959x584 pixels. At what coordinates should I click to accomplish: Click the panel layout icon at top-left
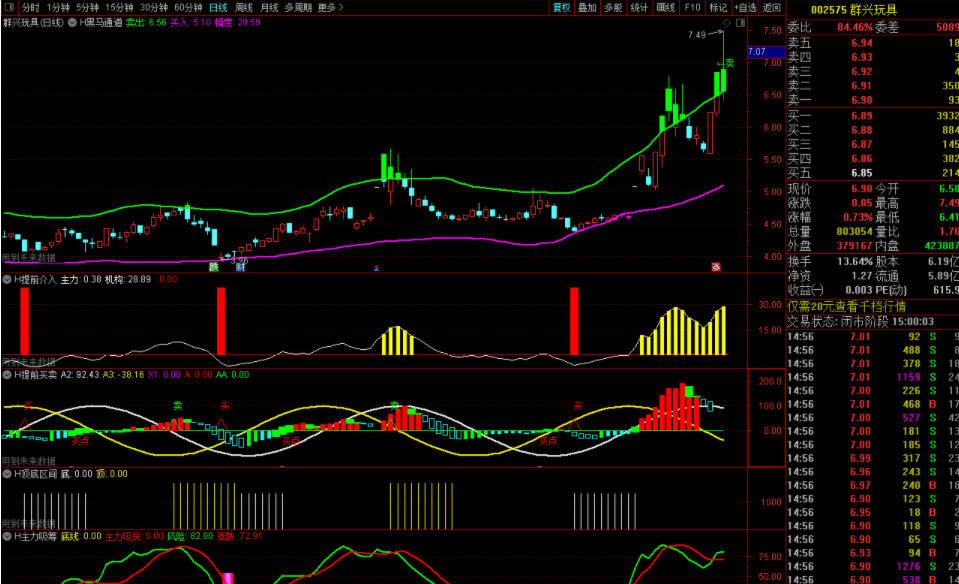click(x=9, y=7)
